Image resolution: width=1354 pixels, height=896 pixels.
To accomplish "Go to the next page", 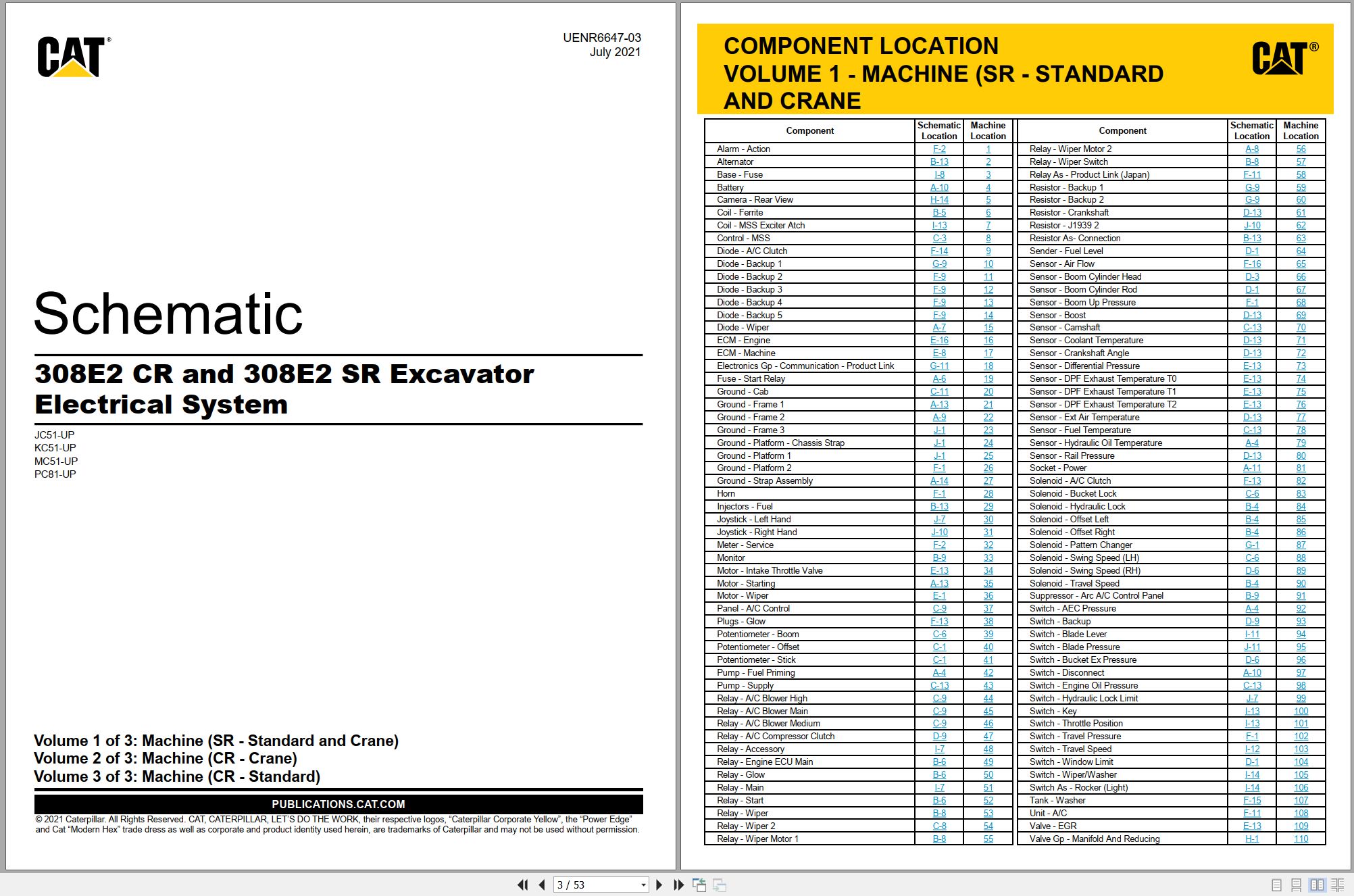I will pyautogui.click(x=659, y=885).
